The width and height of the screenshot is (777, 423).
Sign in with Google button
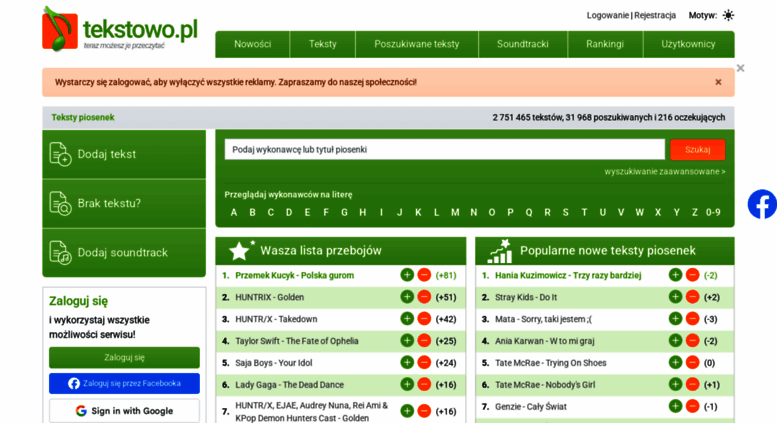pyautogui.click(x=124, y=410)
